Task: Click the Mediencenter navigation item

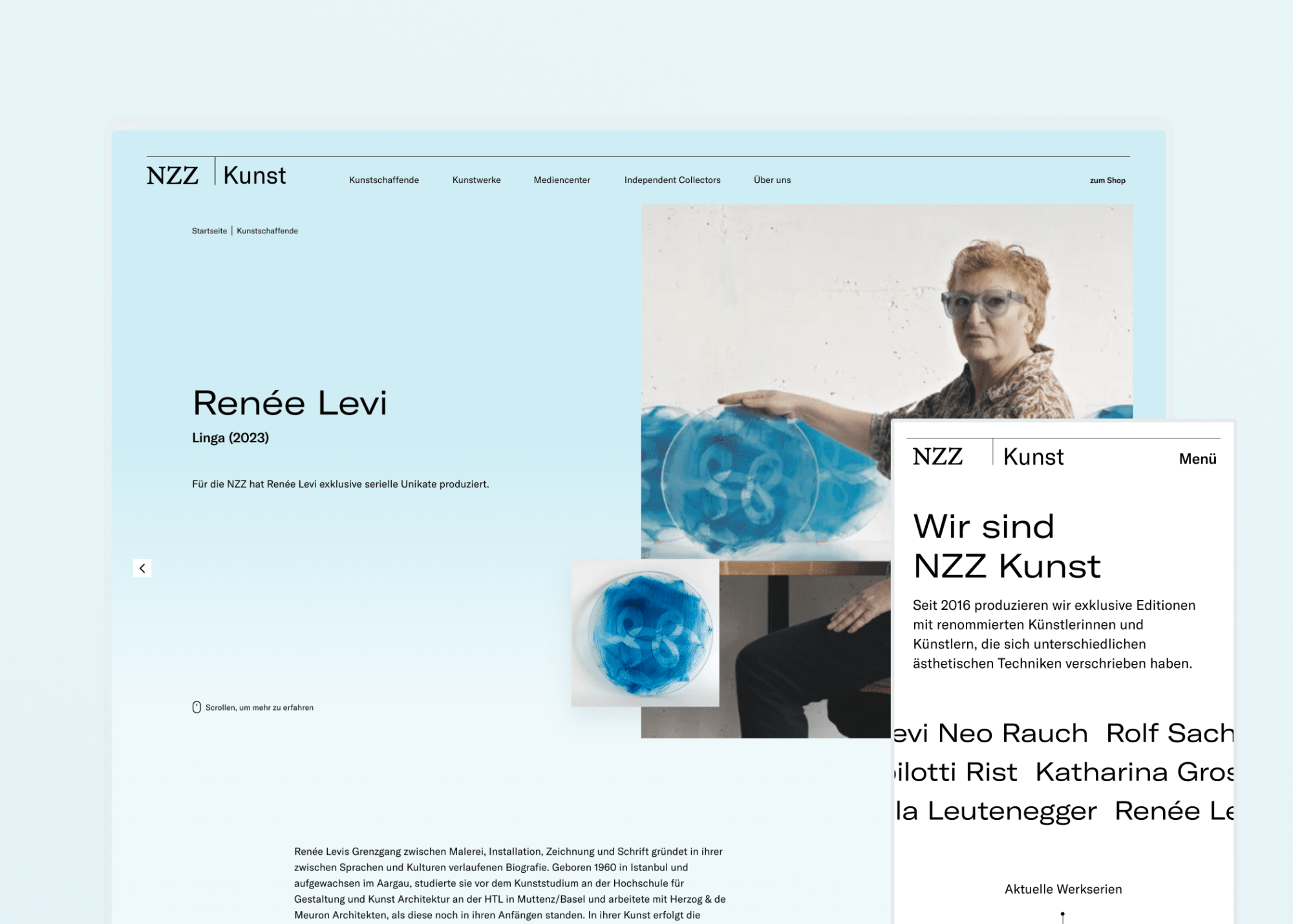Action: (x=561, y=180)
